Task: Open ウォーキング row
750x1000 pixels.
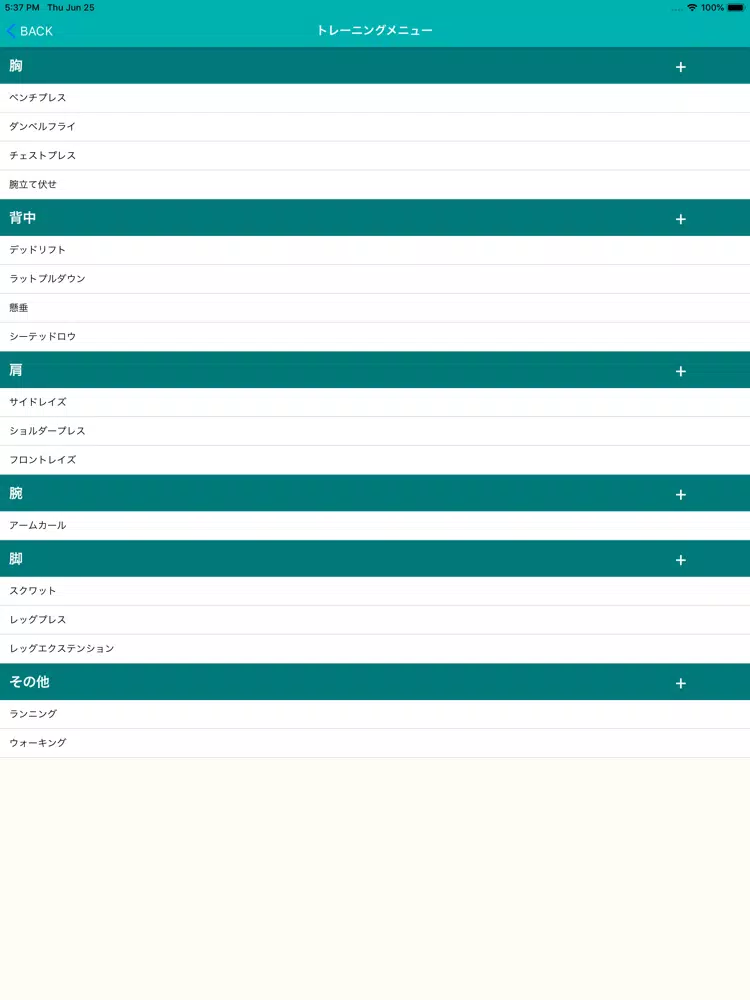Action: pos(375,743)
